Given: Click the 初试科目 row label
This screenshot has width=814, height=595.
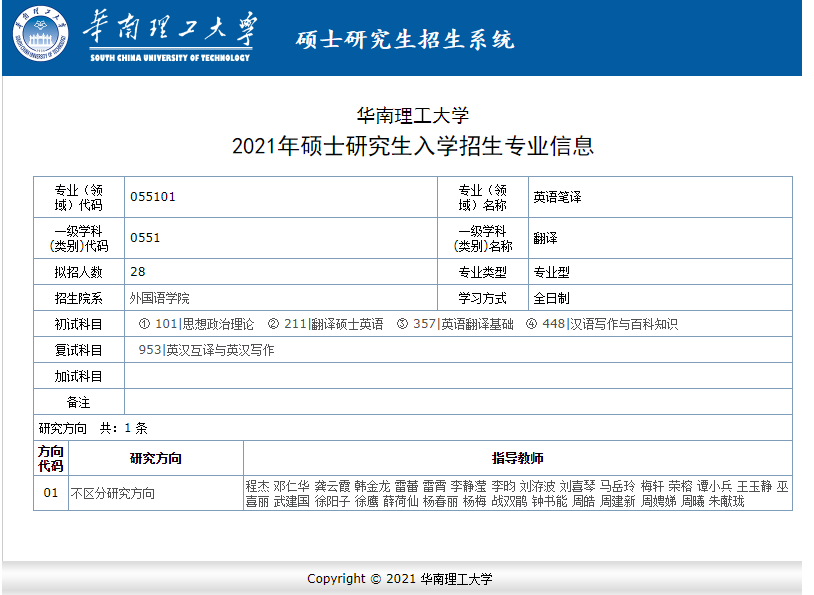Looking at the screenshot, I should coord(78,324).
